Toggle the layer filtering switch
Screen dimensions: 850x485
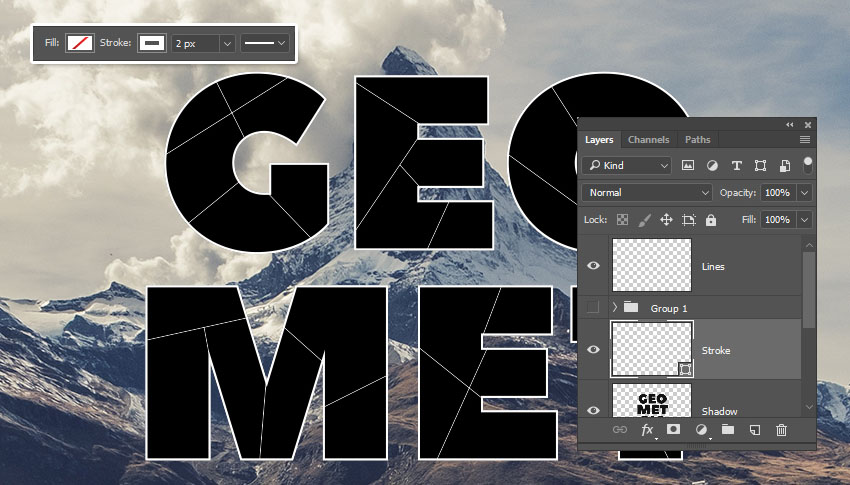click(x=808, y=165)
